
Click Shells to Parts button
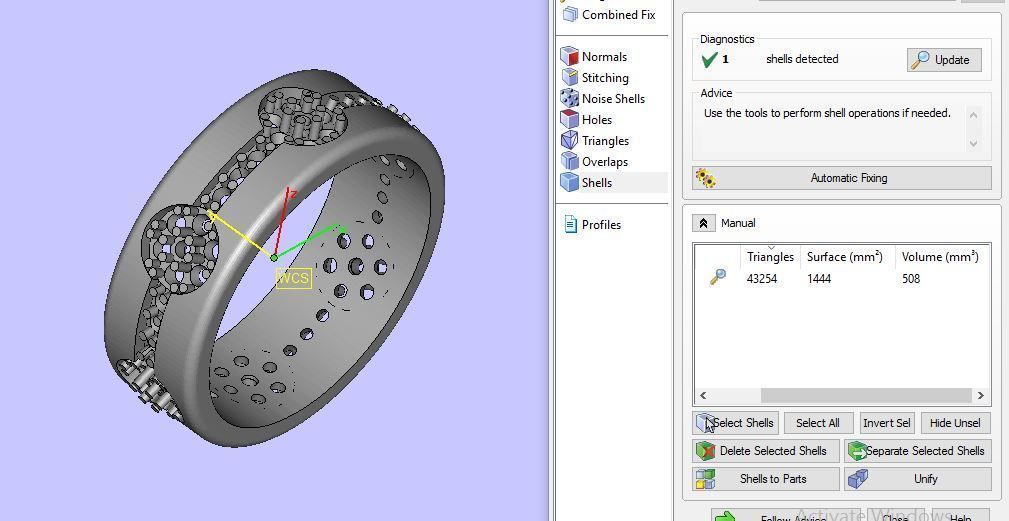click(x=766, y=479)
